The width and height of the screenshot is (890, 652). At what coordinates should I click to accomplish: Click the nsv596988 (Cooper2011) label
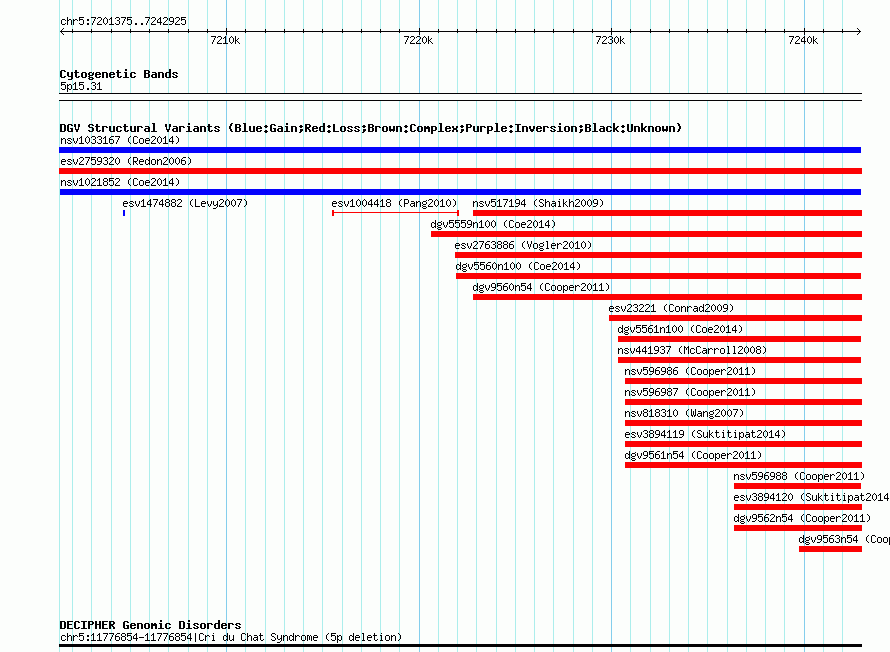click(799, 476)
